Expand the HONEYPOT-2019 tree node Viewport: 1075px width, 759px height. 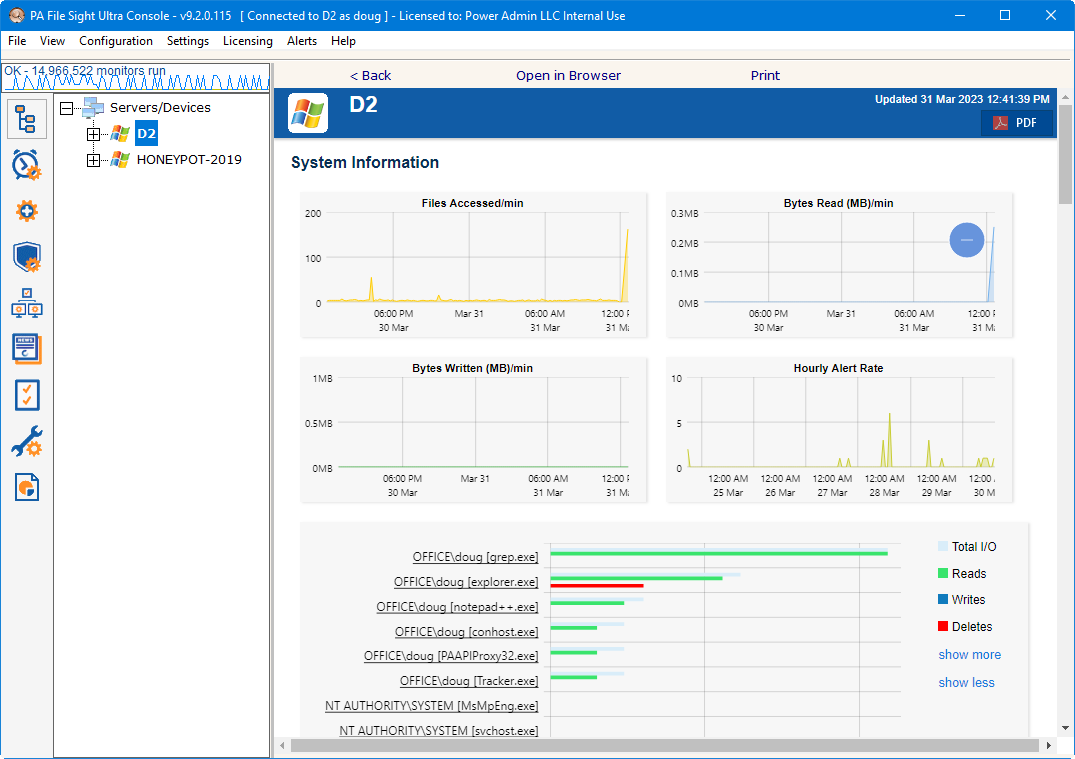click(x=94, y=160)
